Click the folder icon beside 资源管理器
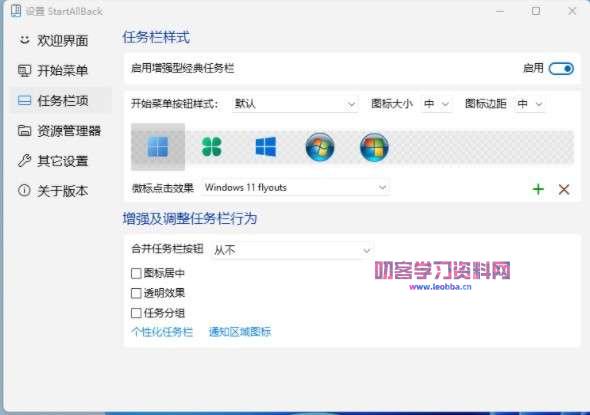This screenshot has height=415, width=590. tap(24, 131)
